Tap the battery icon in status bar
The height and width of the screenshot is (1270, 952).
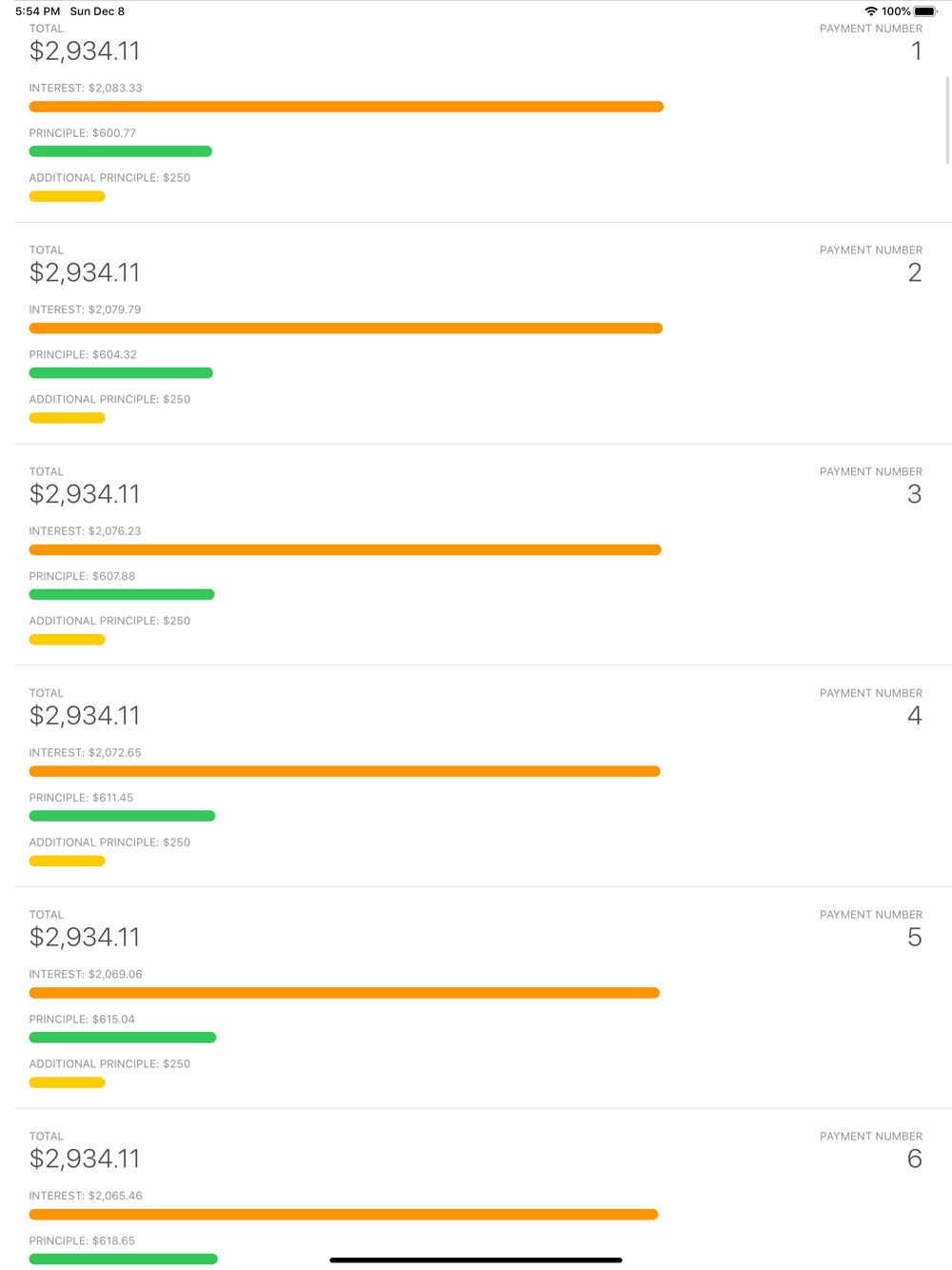(x=925, y=11)
